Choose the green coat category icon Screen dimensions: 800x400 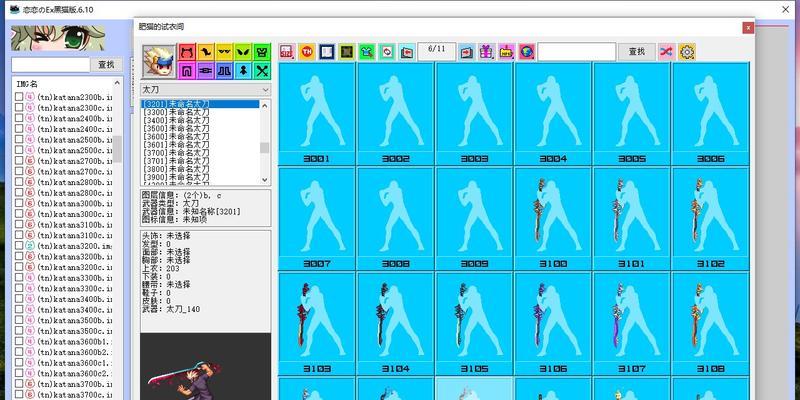click(x=262, y=52)
